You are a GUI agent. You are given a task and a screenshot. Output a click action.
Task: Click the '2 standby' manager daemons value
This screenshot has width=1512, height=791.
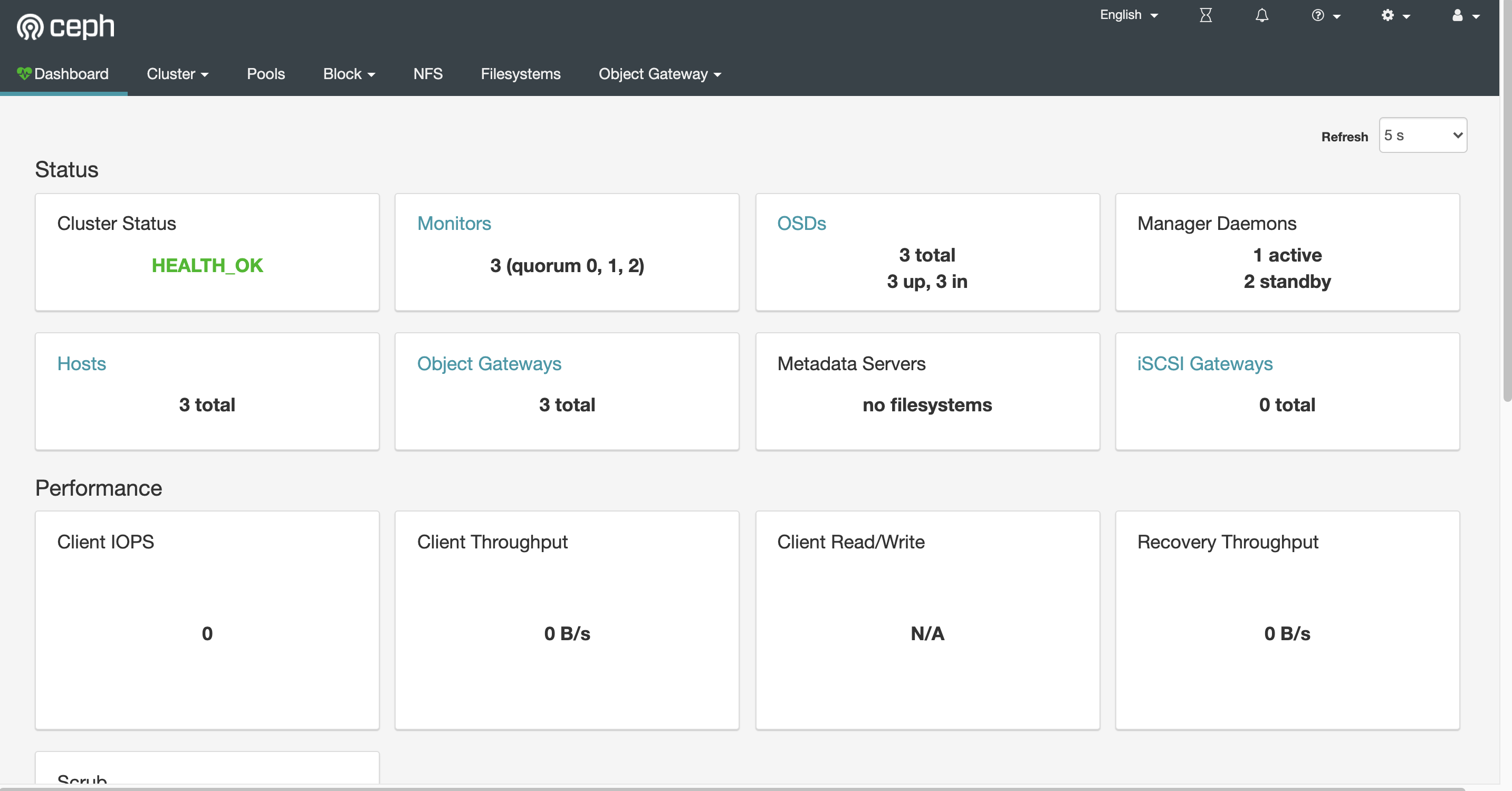[x=1287, y=282]
